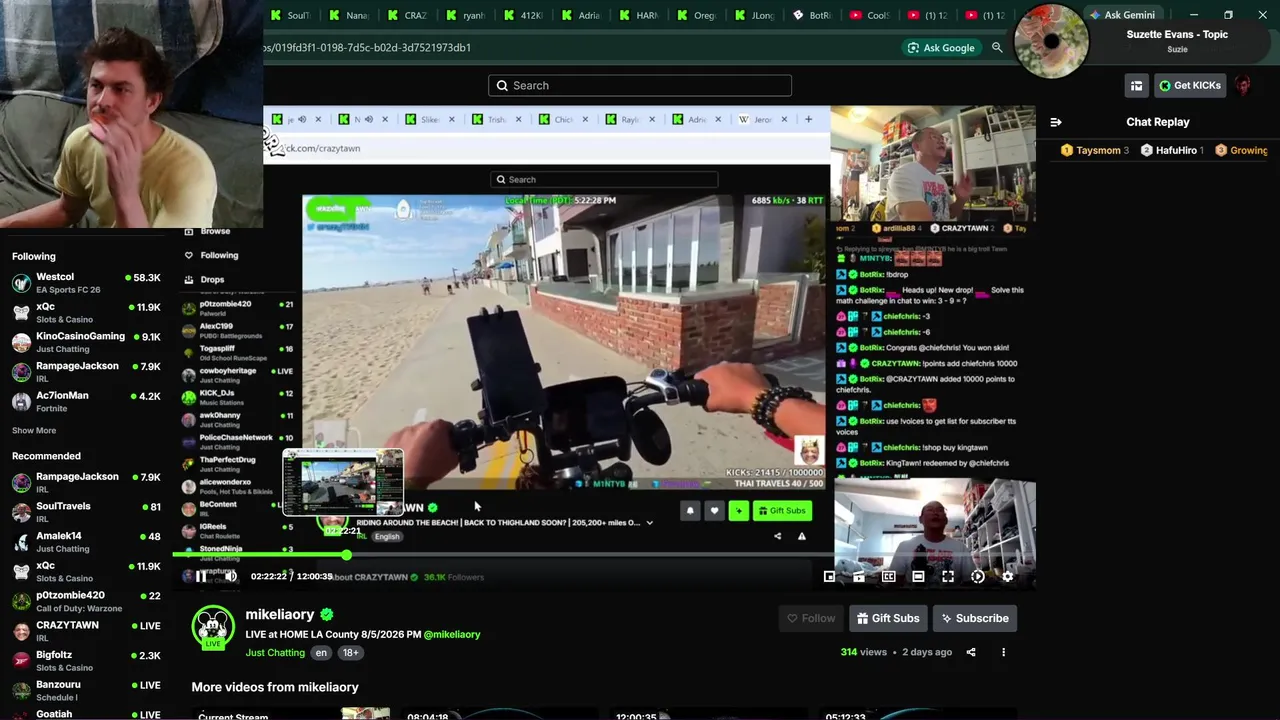The width and height of the screenshot is (1280, 720).
Task: Click Westcol's avatar icon
Action: [x=21, y=283]
